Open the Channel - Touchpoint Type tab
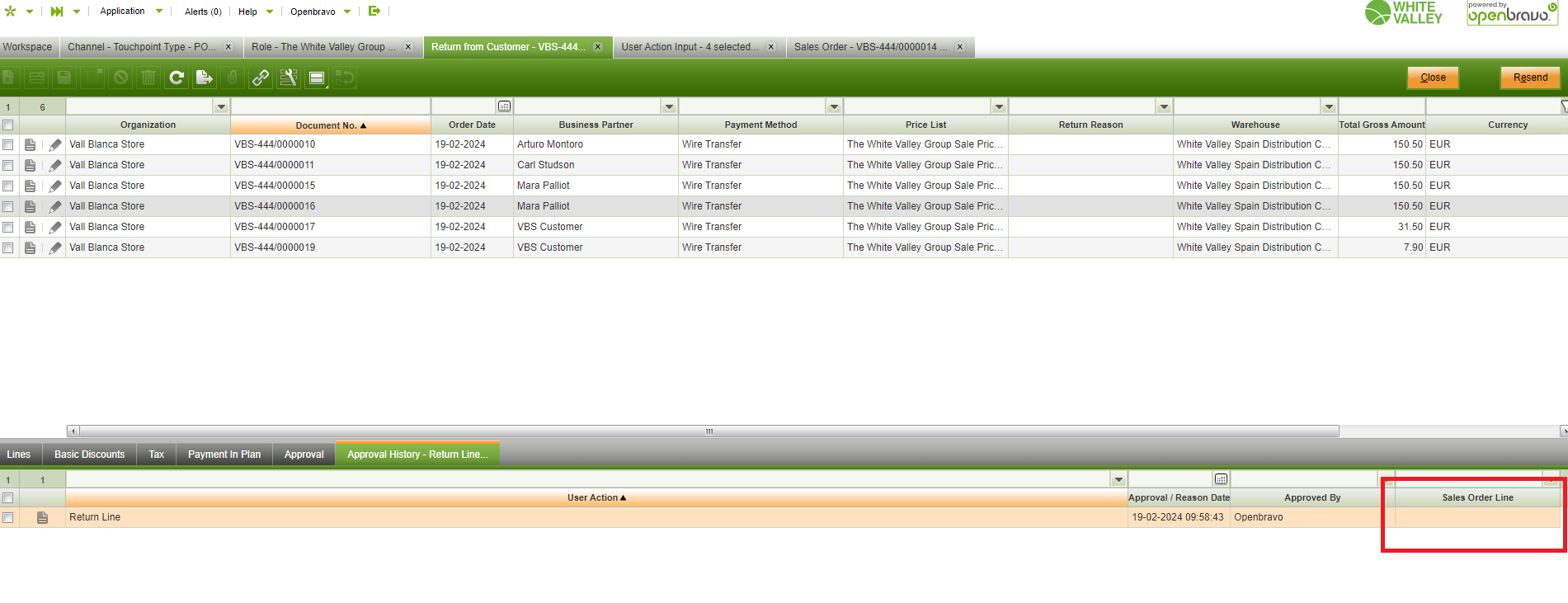The image size is (1568, 603). 142,47
